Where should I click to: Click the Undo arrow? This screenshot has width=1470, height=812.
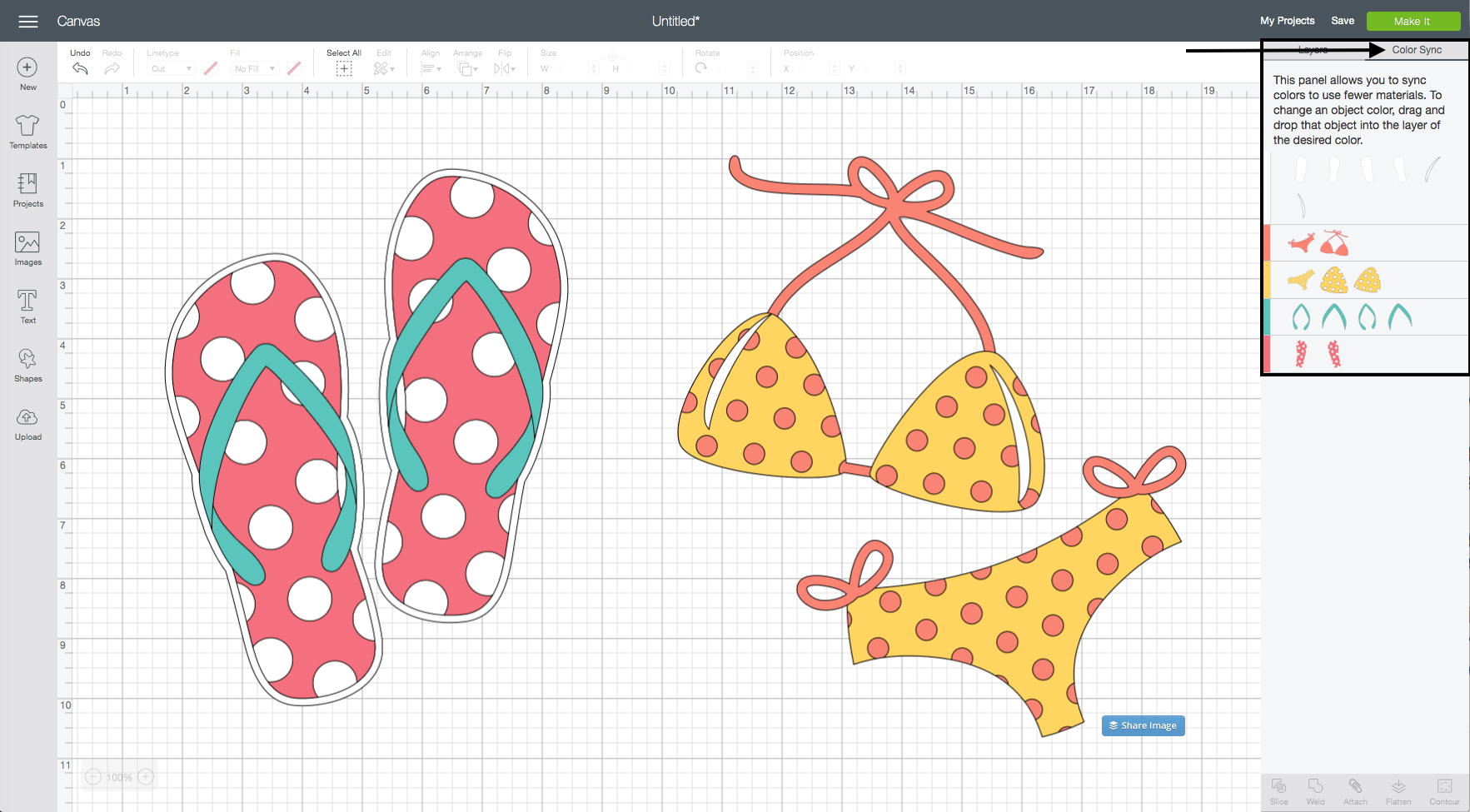(80, 68)
